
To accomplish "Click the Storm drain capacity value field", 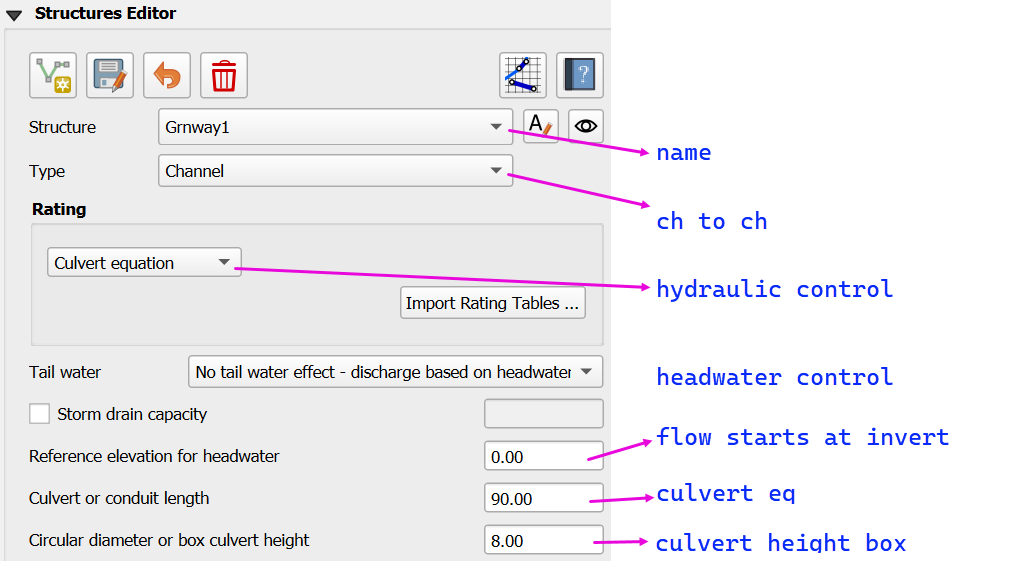I will tap(543, 414).
